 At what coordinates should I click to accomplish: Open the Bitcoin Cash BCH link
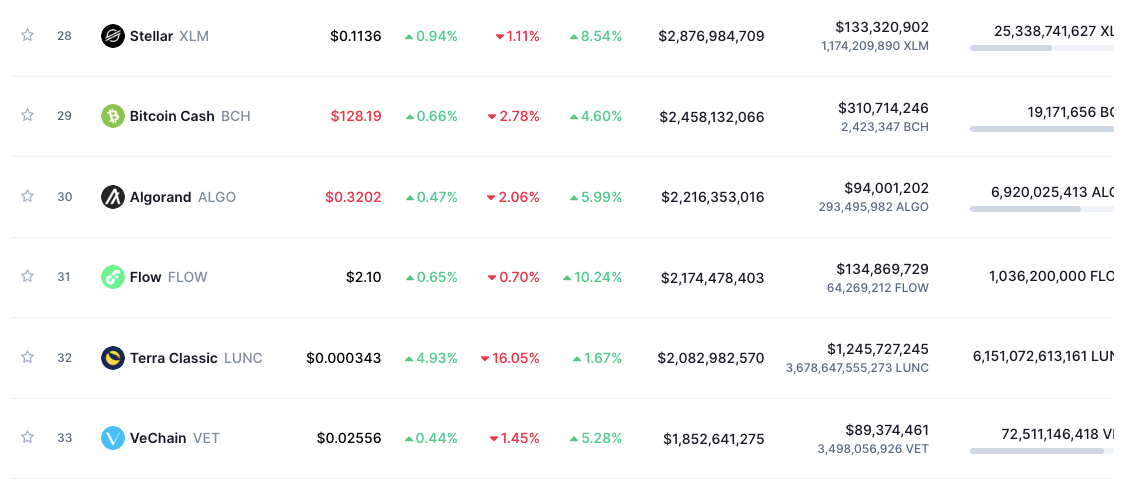[x=189, y=116]
